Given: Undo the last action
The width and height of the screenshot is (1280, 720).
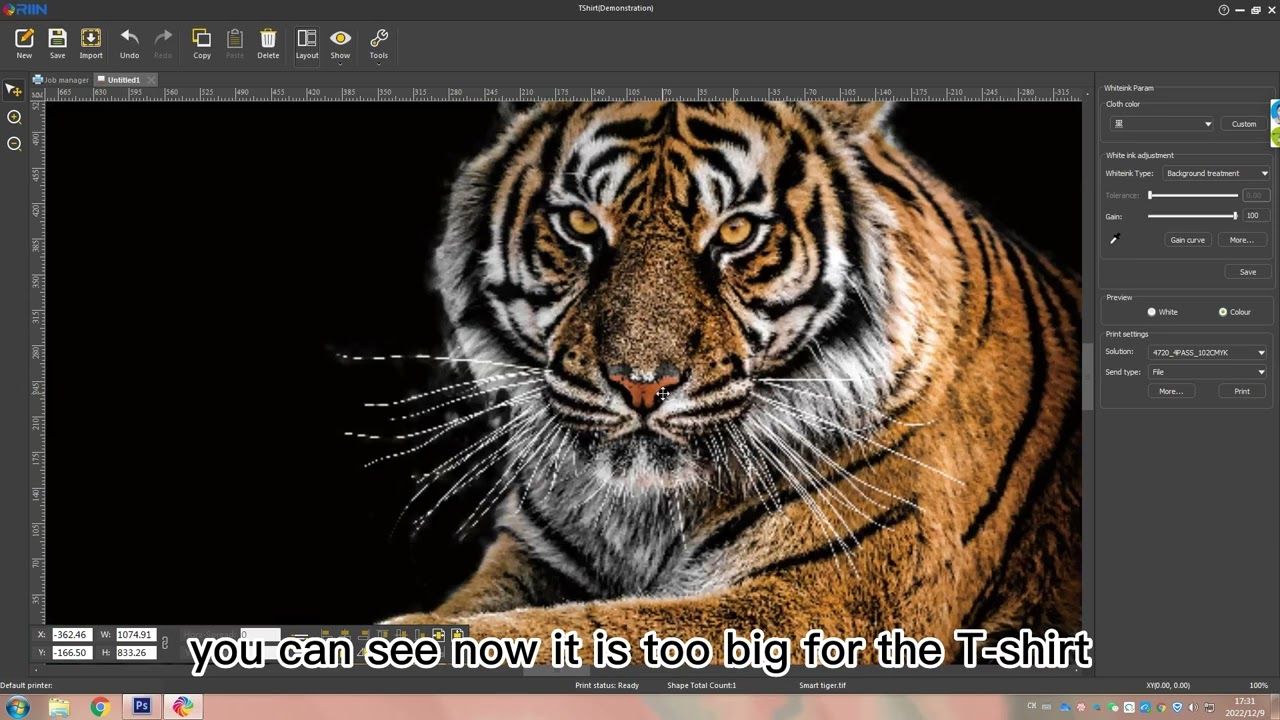Looking at the screenshot, I should click(x=129, y=43).
